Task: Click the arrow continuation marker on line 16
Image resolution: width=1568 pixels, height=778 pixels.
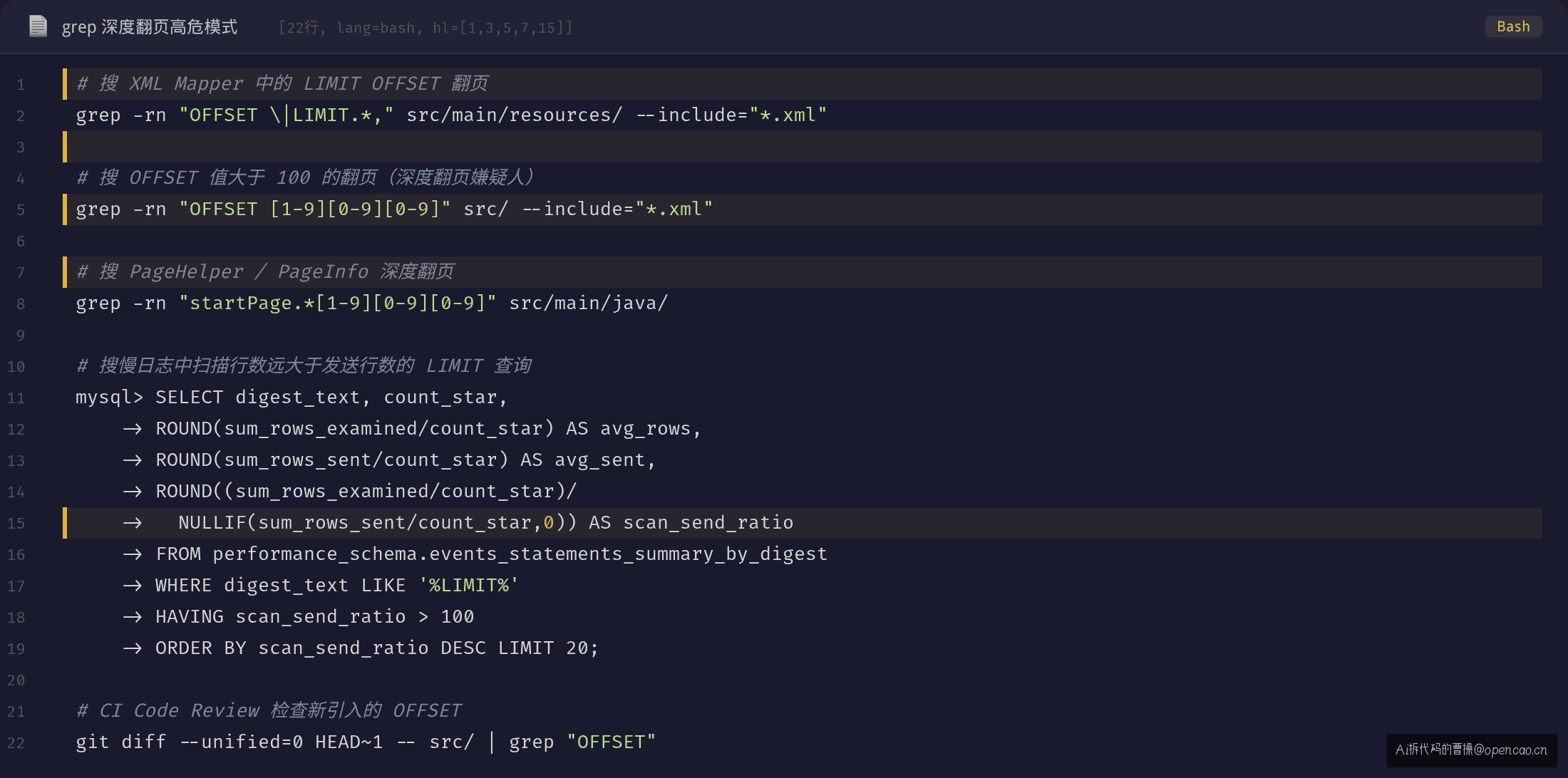Action: coord(133,554)
